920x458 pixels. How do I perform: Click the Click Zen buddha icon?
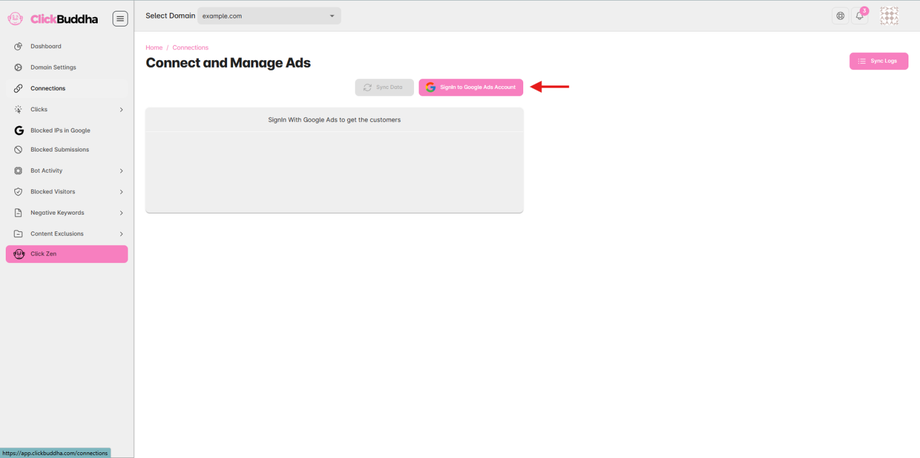[19, 254]
